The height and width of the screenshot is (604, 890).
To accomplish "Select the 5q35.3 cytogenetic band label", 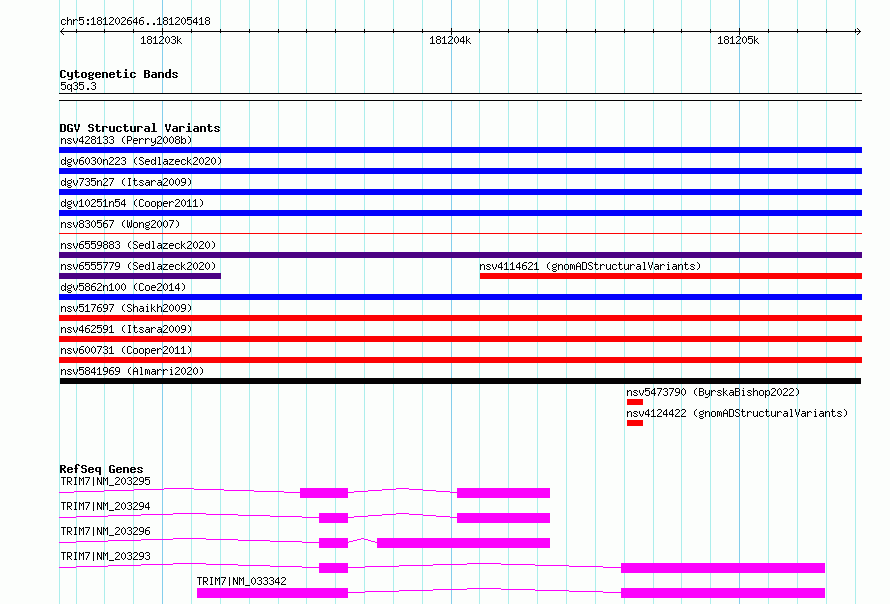I will pyautogui.click(x=78, y=86).
